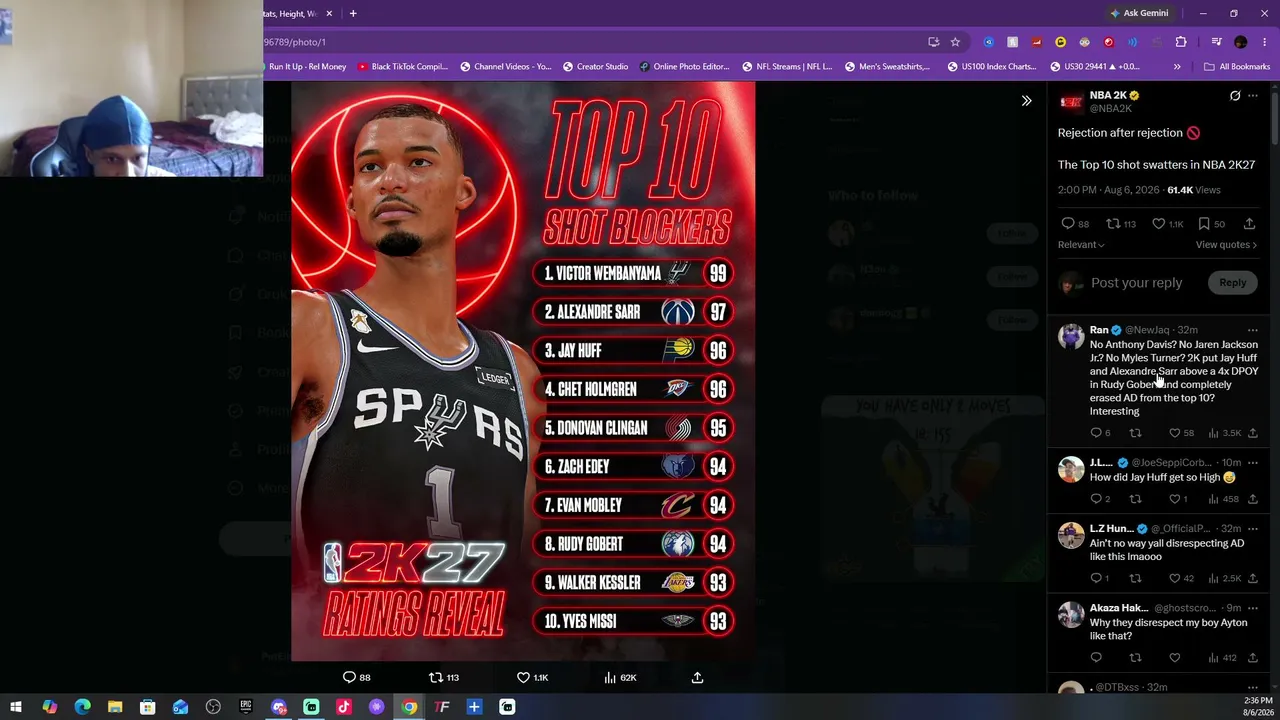
Task: Click the browser address bar
Action: click(x=590, y=42)
